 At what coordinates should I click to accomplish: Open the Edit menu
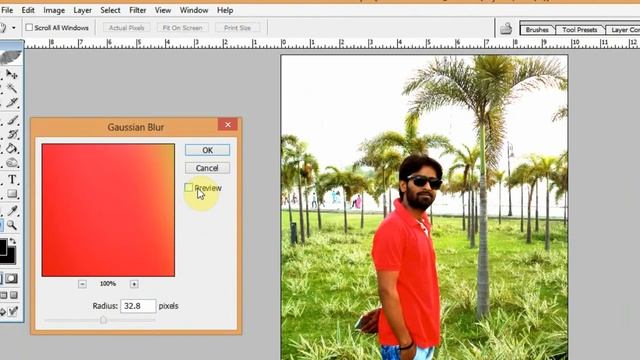coord(28,10)
